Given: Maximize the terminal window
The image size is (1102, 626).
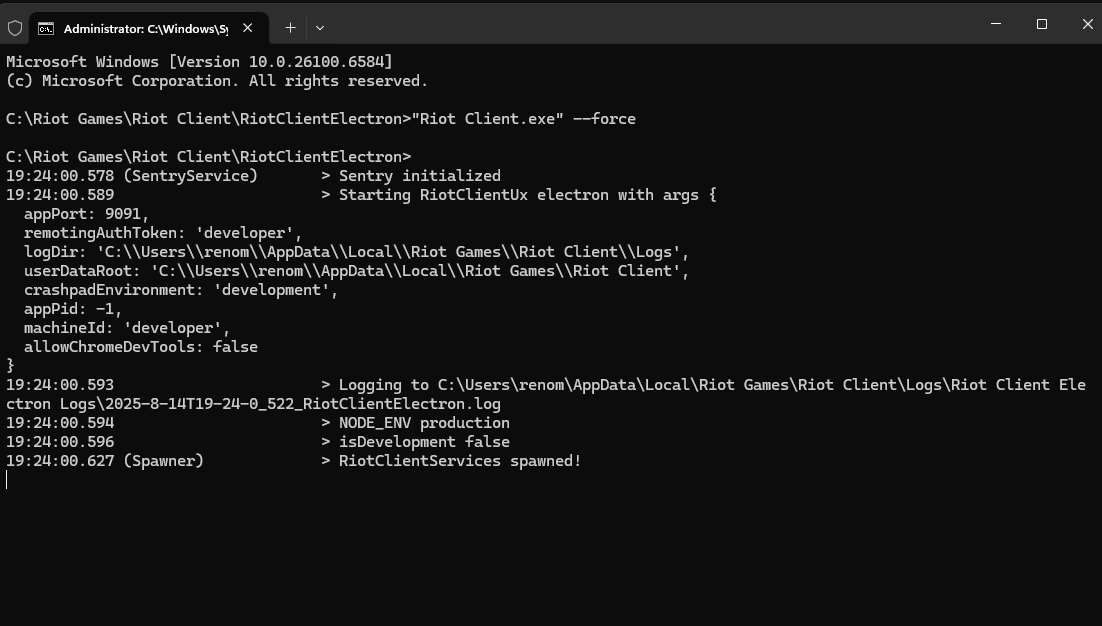Looking at the screenshot, I should pos(1042,24).
